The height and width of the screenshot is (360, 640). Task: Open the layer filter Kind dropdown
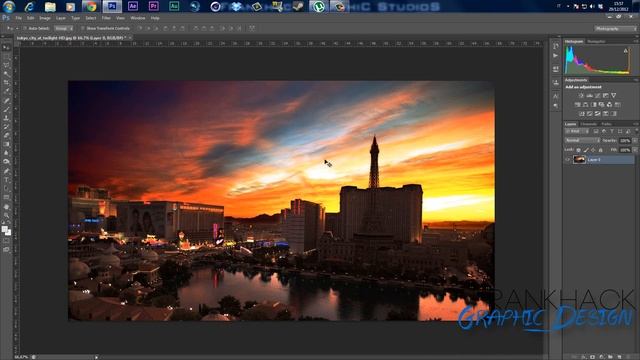tap(577, 131)
